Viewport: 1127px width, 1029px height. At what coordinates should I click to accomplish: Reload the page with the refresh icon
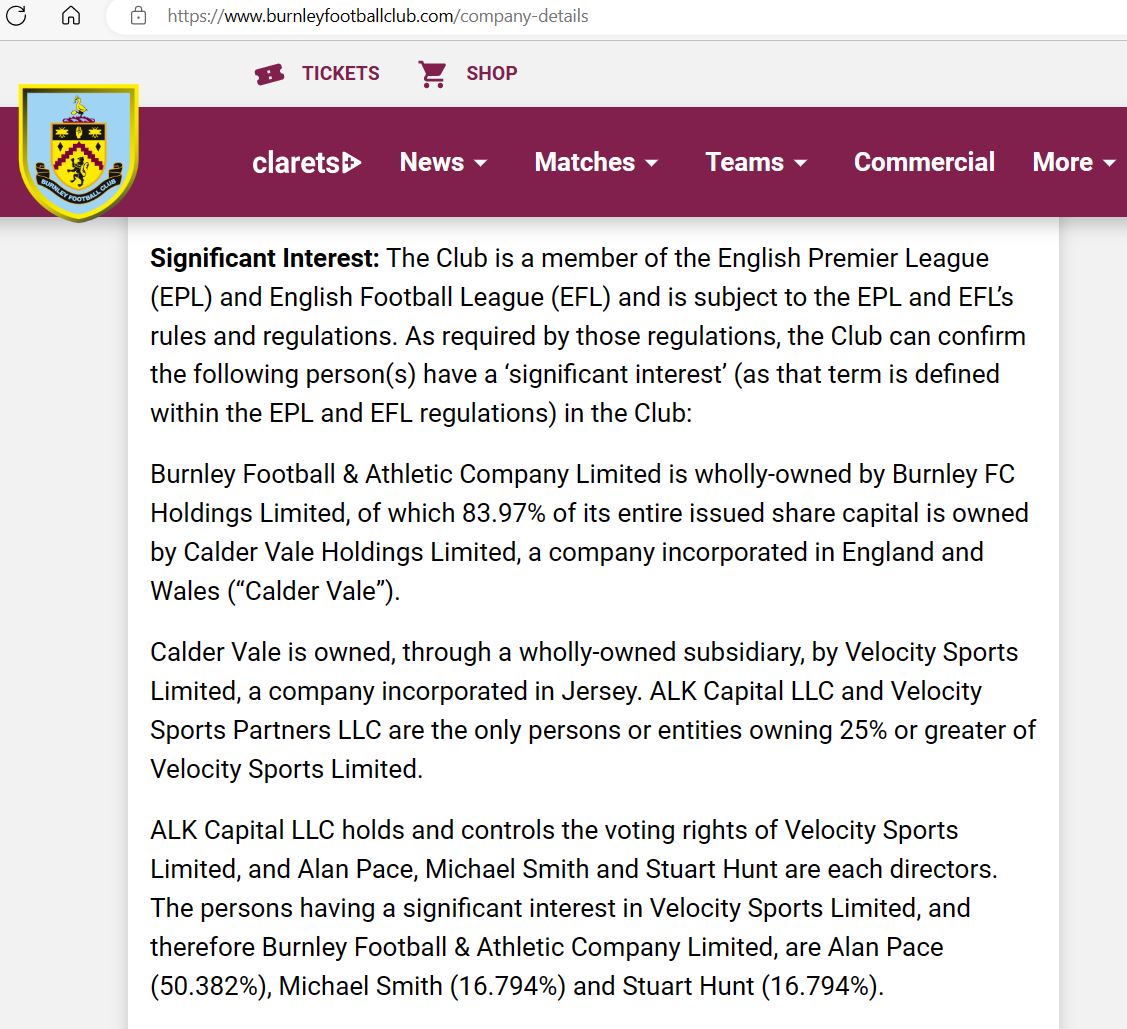click(17, 16)
